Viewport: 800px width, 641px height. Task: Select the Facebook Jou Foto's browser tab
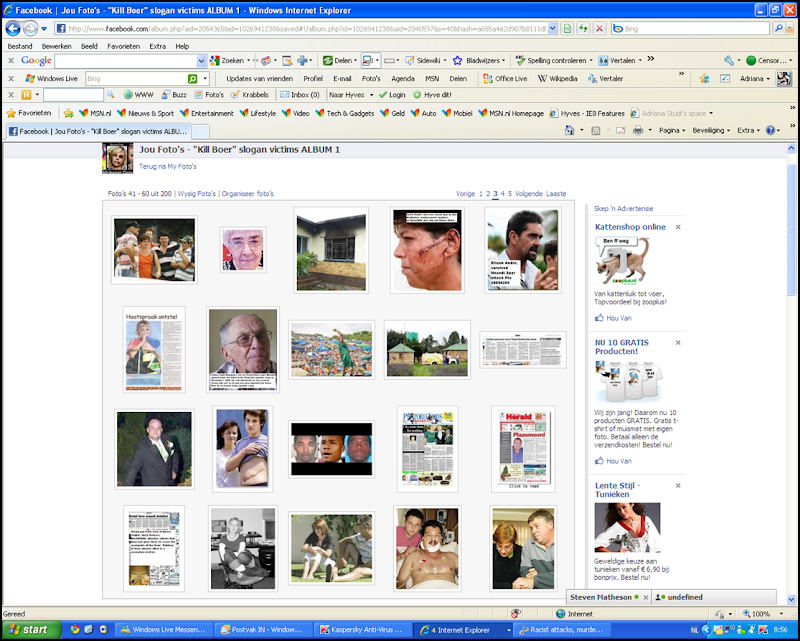point(99,131)
